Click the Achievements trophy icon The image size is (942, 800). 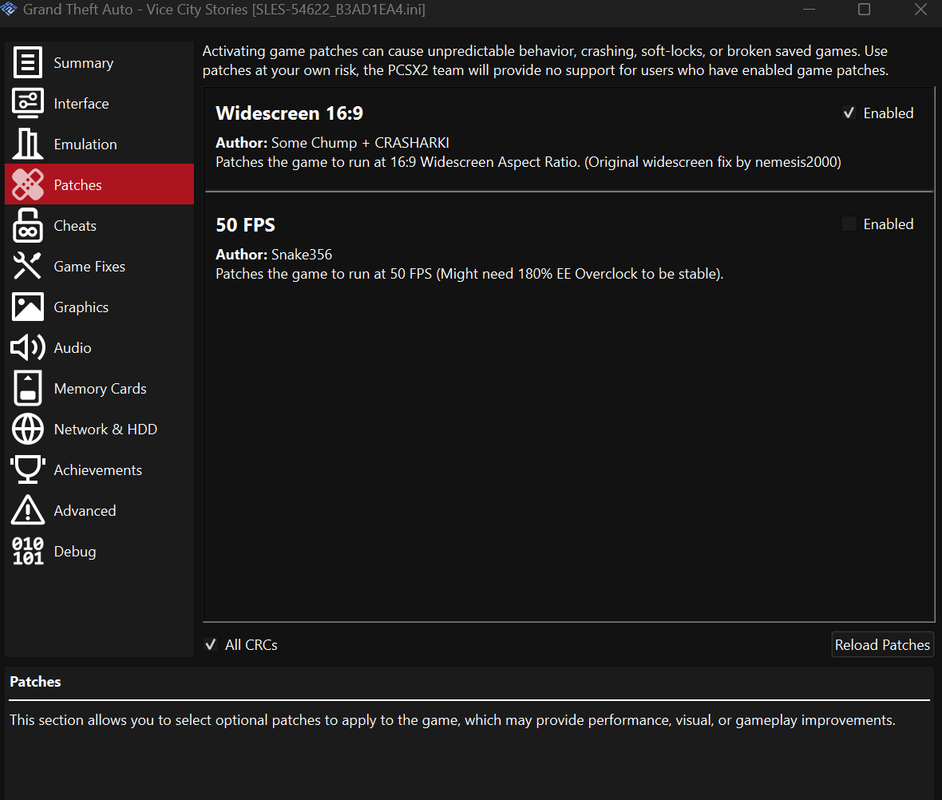pyautogui.click(x=28, y=470)
